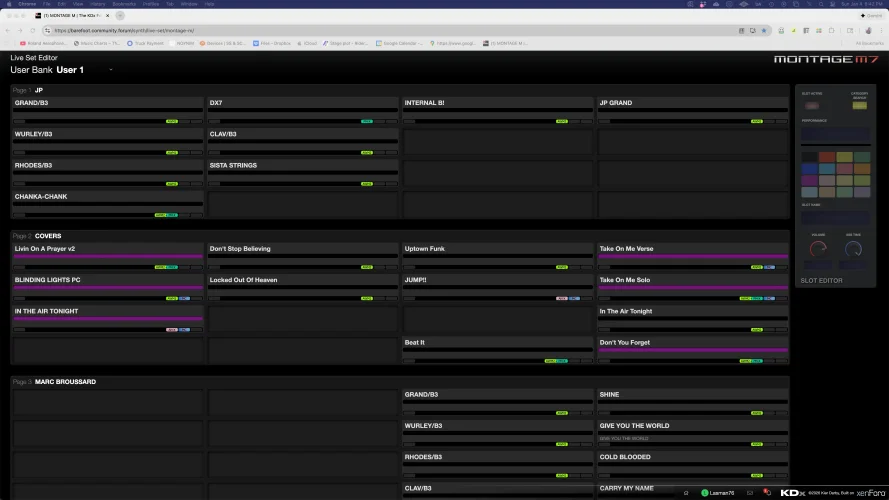Open the iCloud bookmark
This screenshot has width=889, height=500.
coord(307,43)
